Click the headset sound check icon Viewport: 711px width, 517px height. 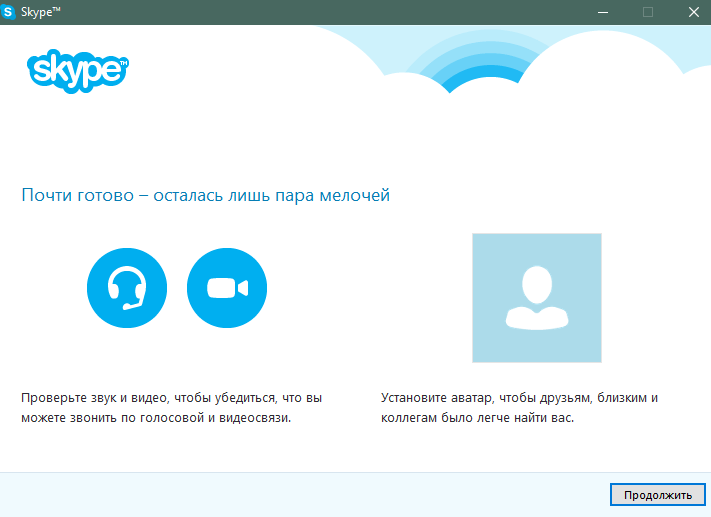[127, 288]
